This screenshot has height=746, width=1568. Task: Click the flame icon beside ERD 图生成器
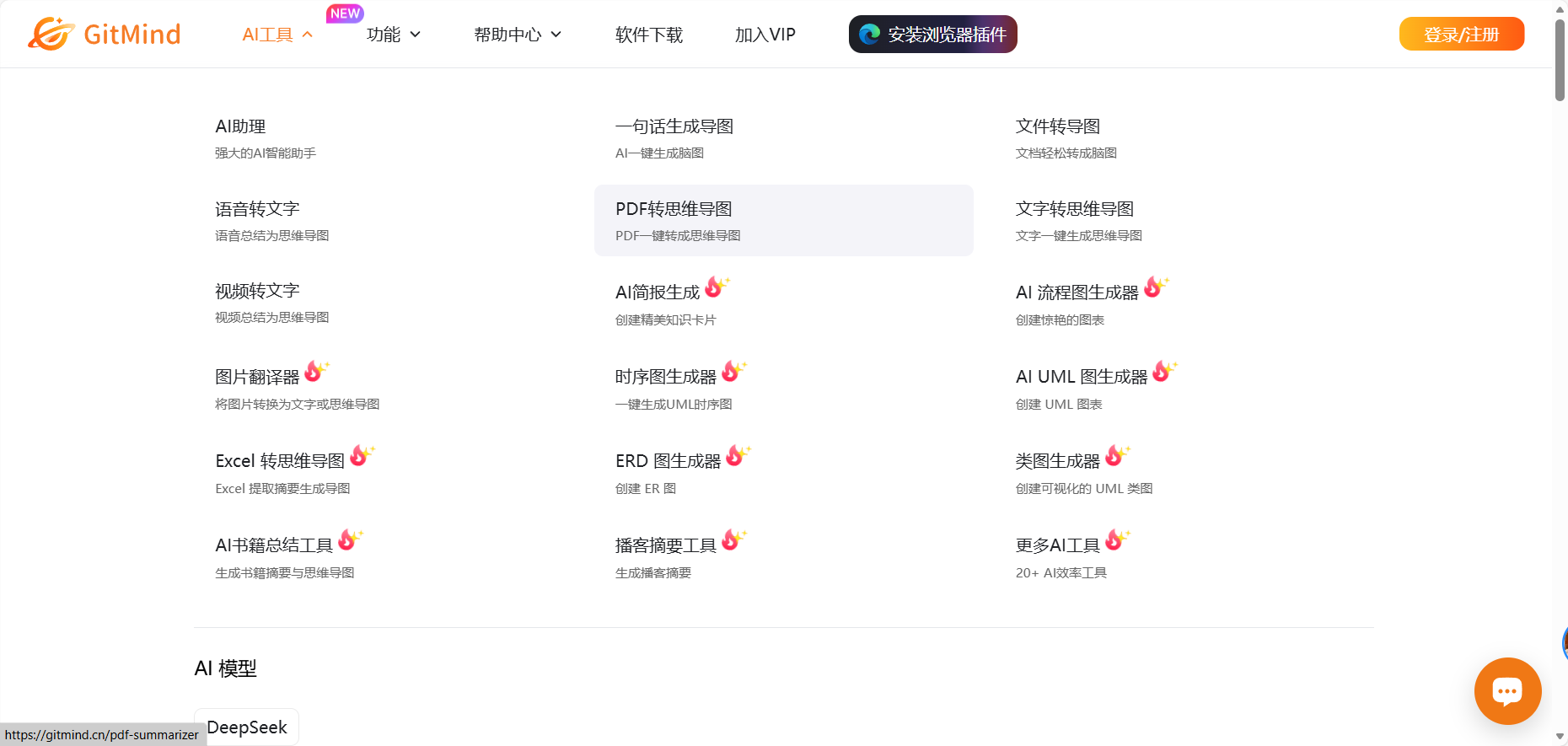coord(737,456)
